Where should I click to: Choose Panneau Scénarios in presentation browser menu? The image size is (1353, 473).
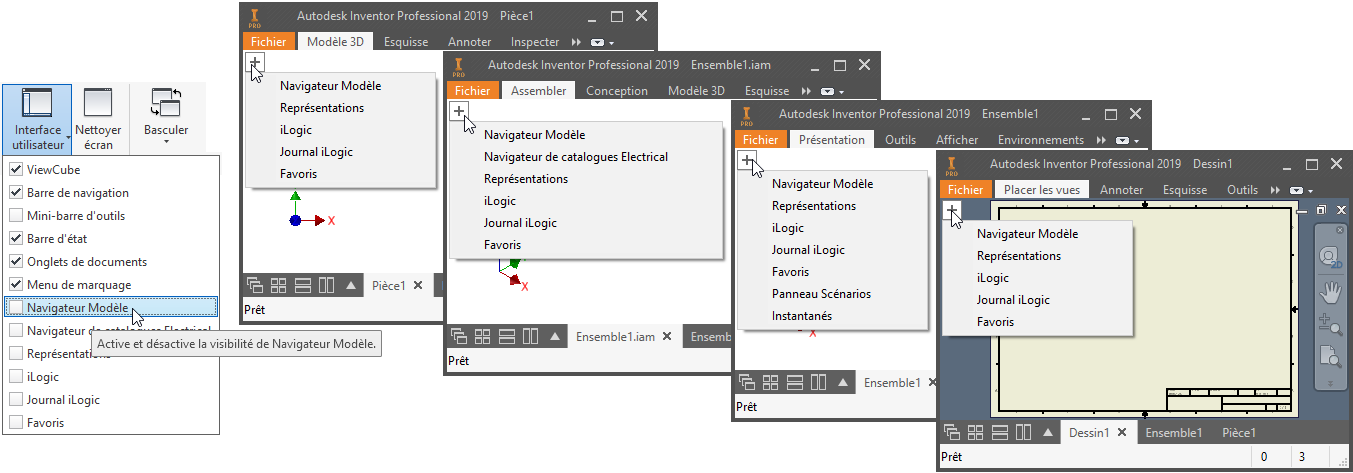click(821, 294)
